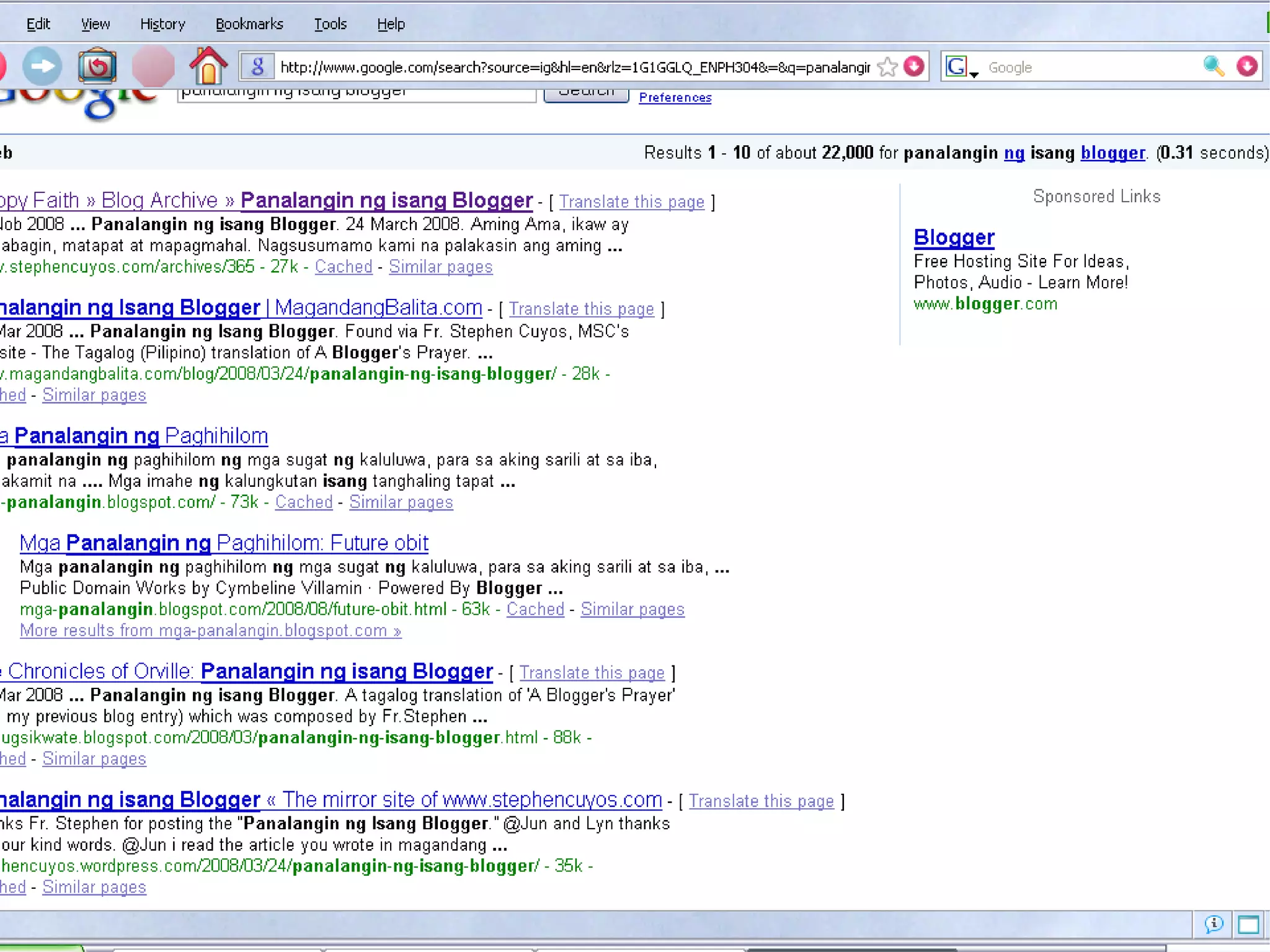Click the search bar red dropdown arrow
This screenshot has height=952, width=1270.
pyautogui.click(x=1247, y=66)
